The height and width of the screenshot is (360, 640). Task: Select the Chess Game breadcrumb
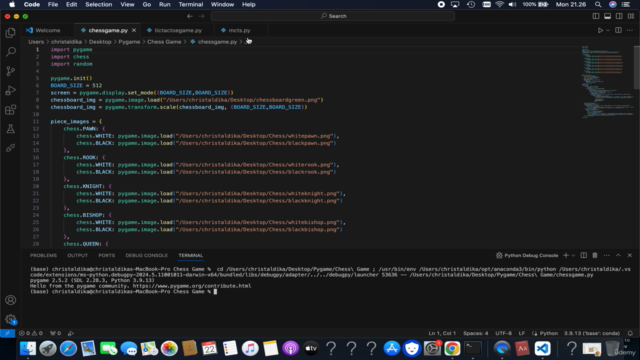pos(164,42)
